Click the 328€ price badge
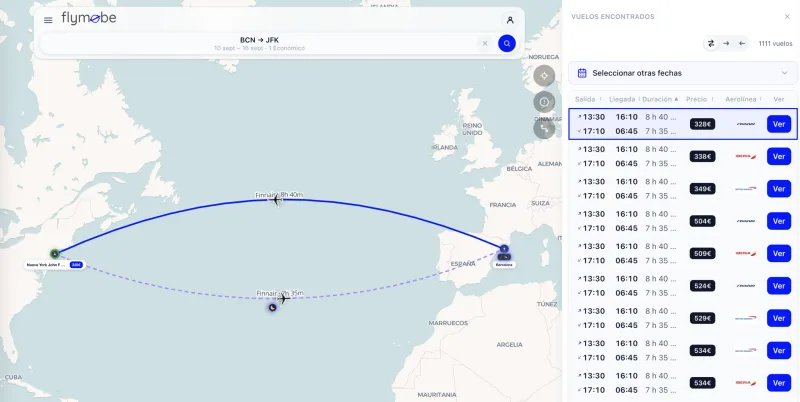800x402 pixels. click(x=703, y=124)
